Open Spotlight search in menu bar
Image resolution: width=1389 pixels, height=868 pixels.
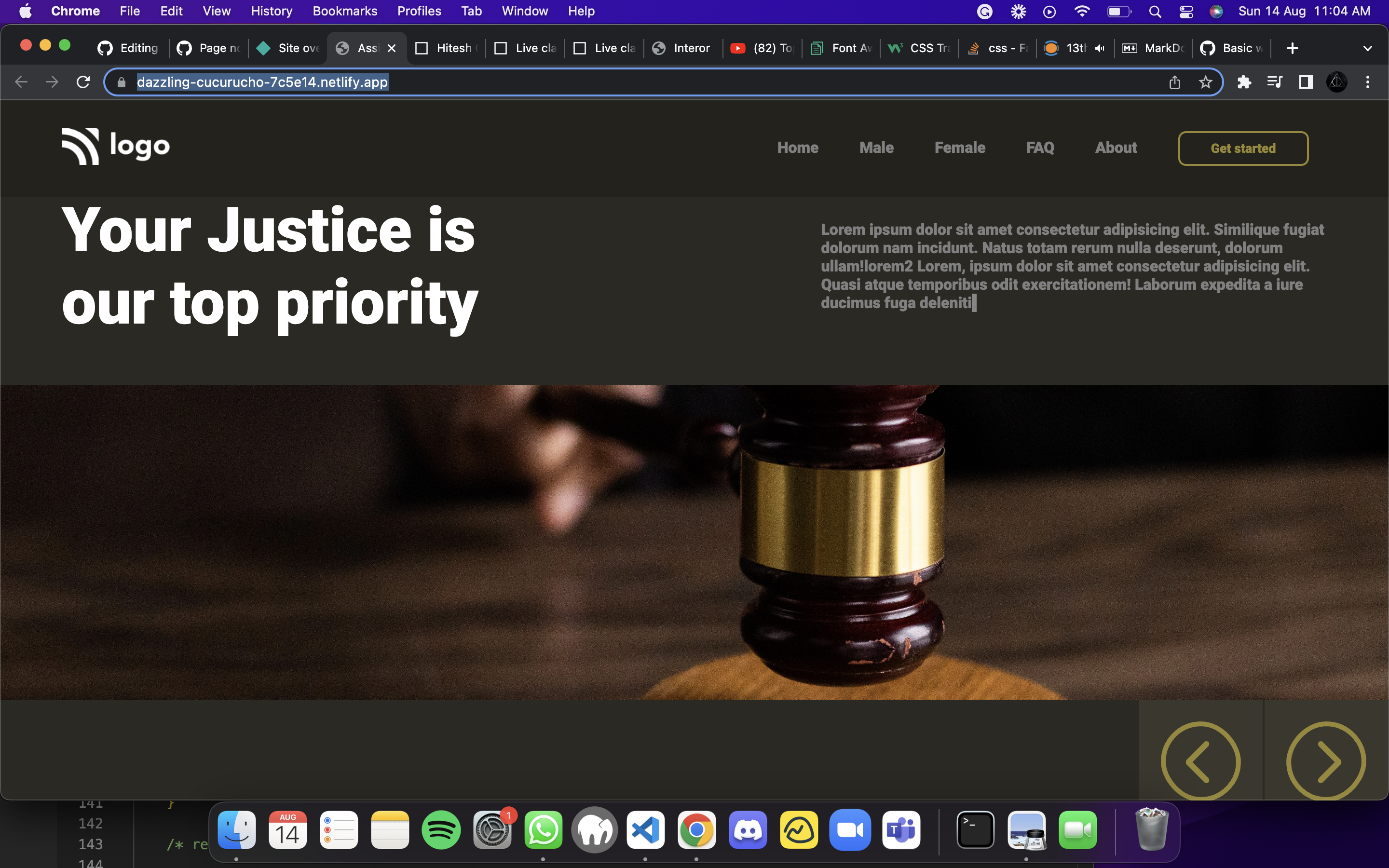coord(1155,12)
